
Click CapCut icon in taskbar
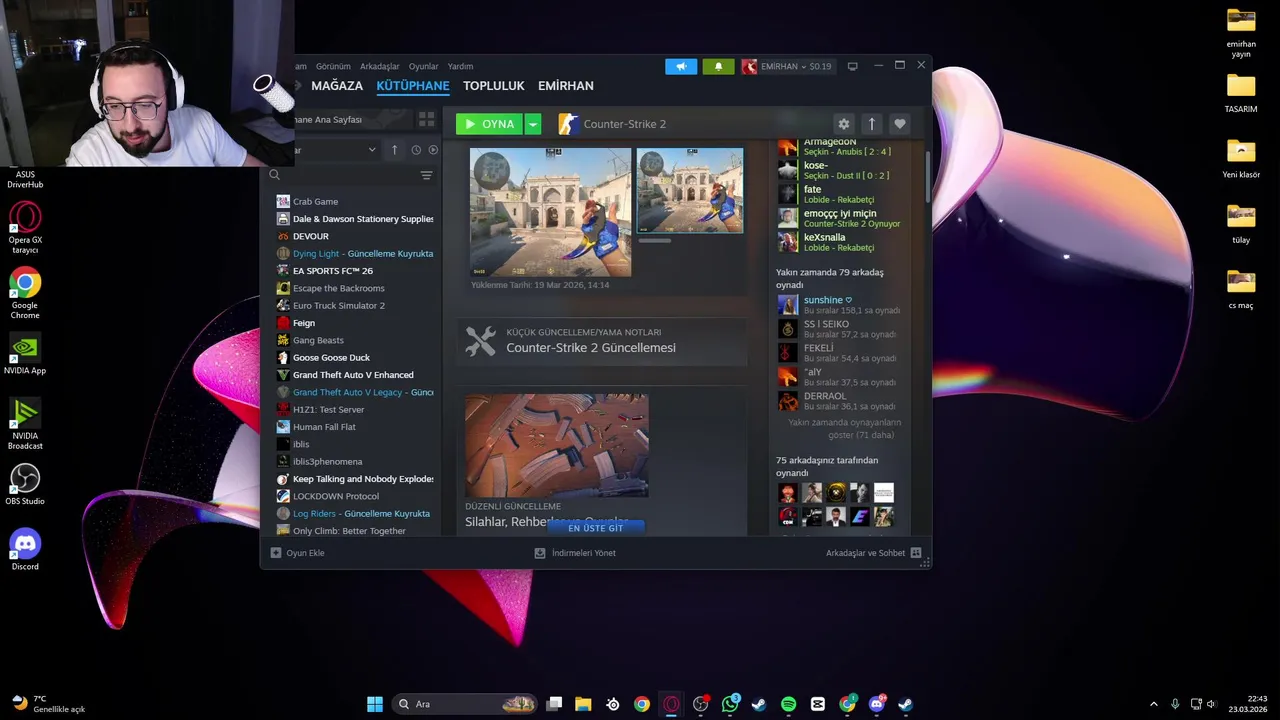tap(817, 704)
